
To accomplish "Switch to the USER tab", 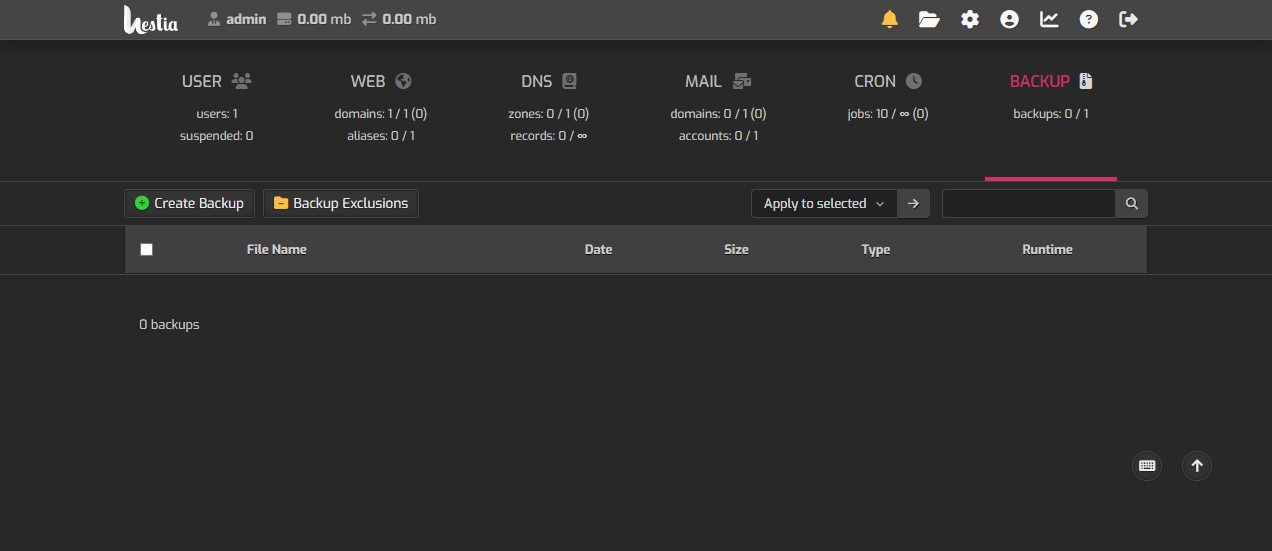I will pos(216,82).
